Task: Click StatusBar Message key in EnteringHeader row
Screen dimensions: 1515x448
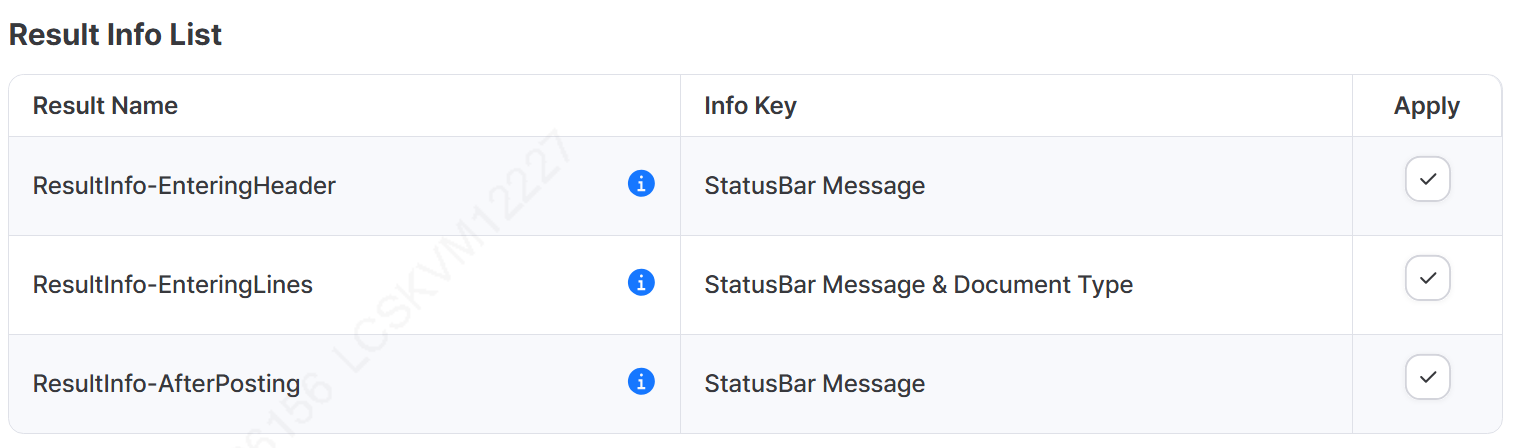Action: [814, 186]
